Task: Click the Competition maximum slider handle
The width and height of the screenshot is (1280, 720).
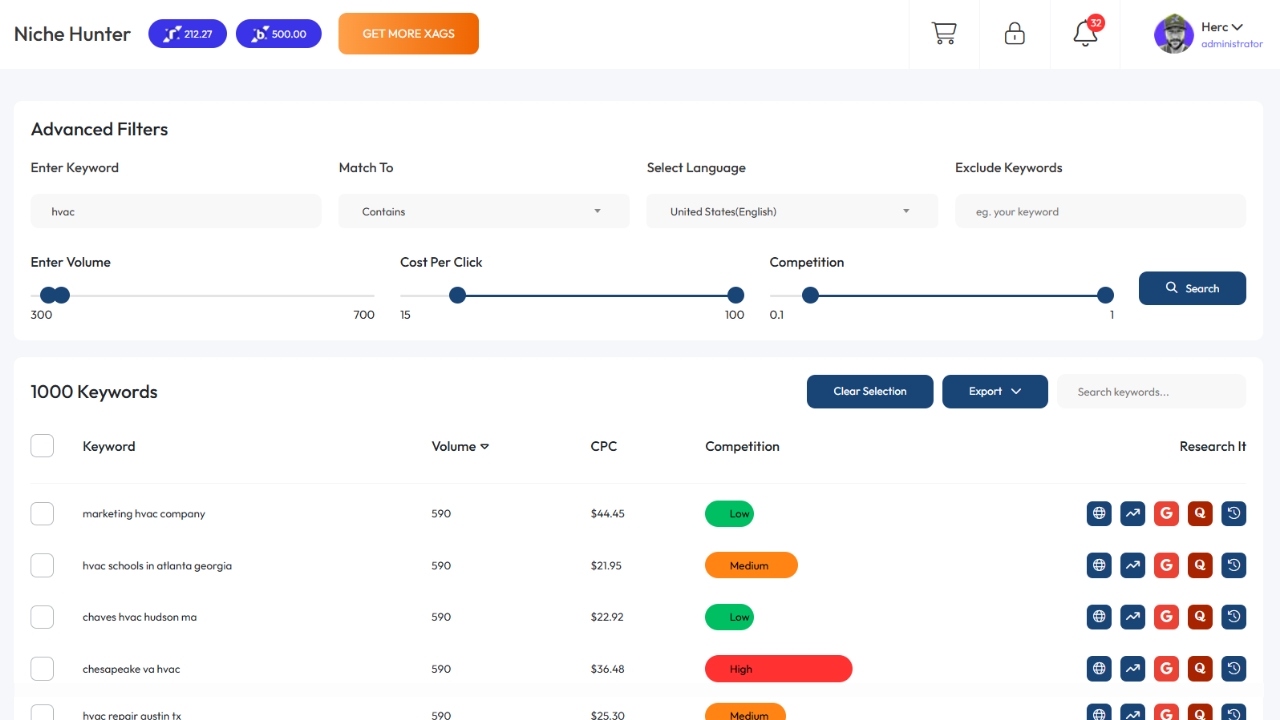Action: [x=1105, y=295]
